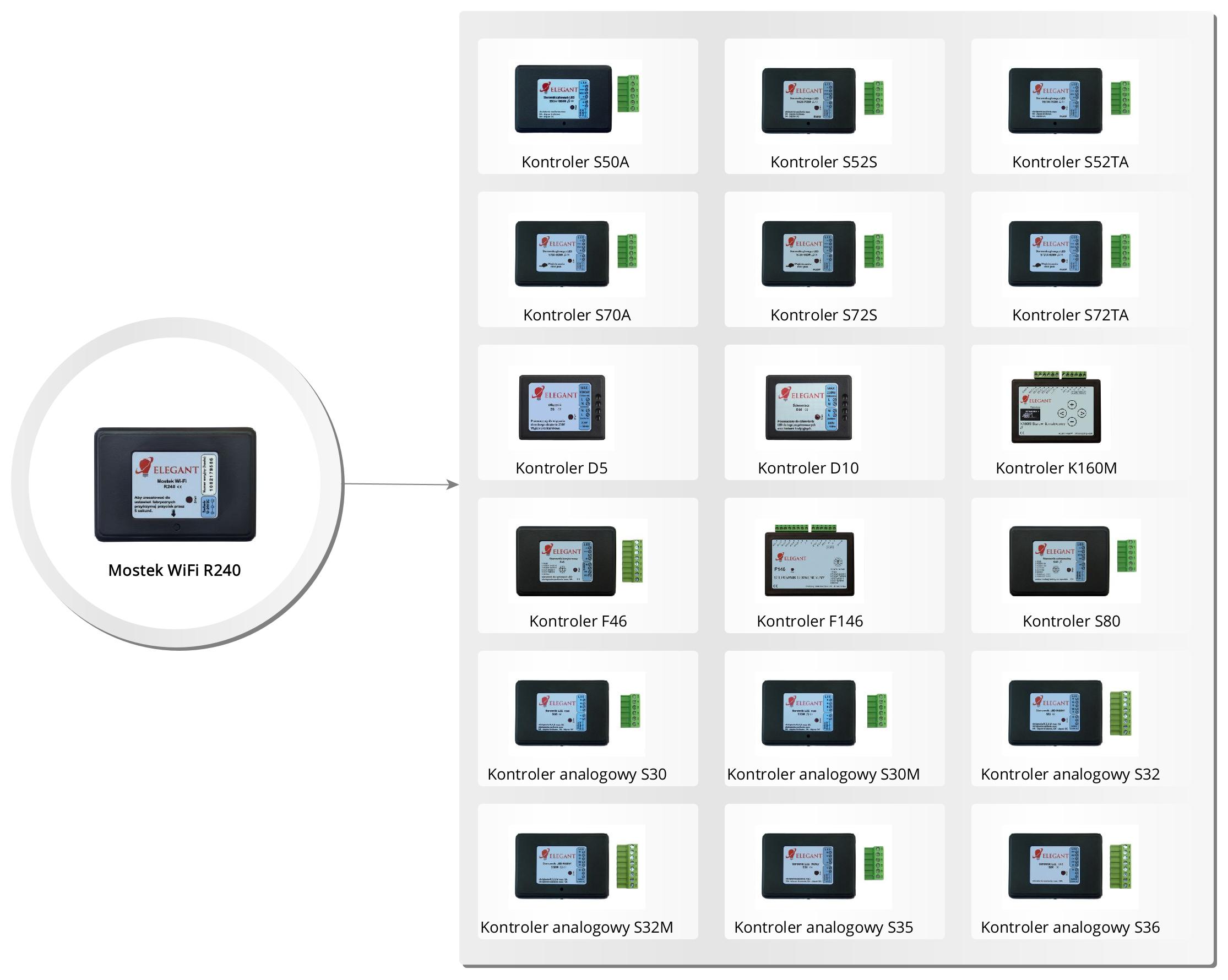Viewport: 1228px width, 980px height.
Task: Click the Kontroler F146 device picture
Action: (x=809, y=560)
